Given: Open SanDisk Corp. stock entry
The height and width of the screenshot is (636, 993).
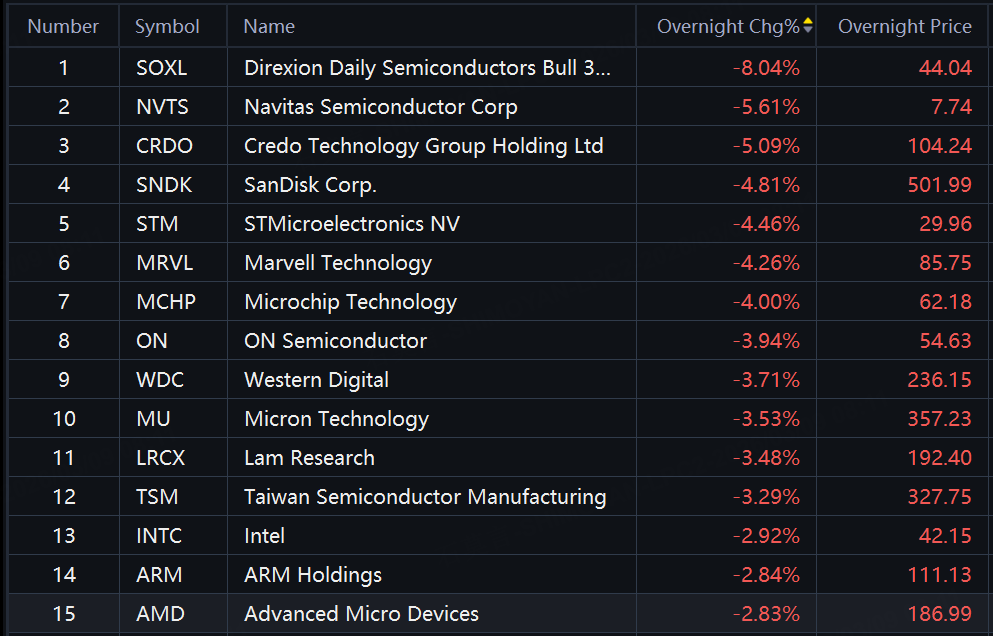Looking at the screenshot, I should click(x=310, y=185).
